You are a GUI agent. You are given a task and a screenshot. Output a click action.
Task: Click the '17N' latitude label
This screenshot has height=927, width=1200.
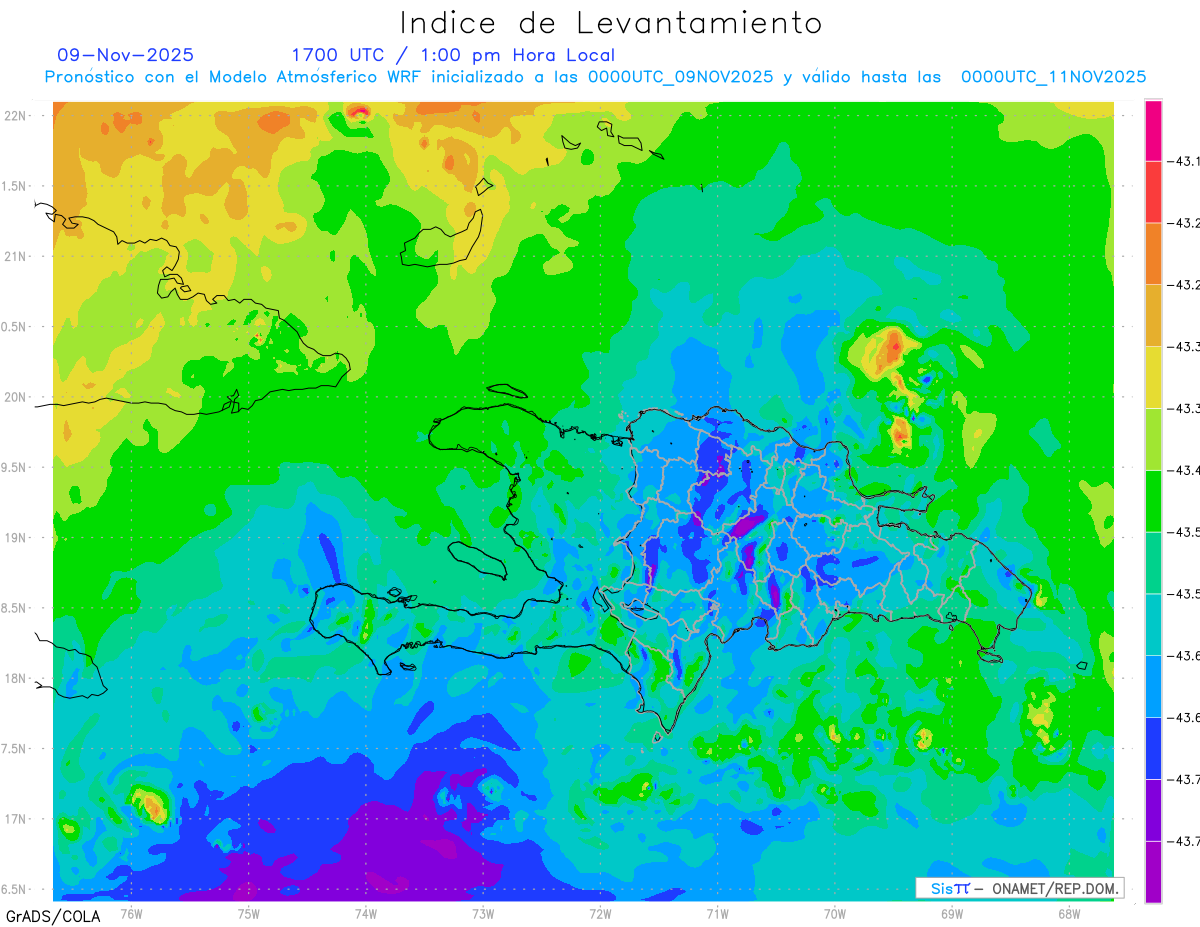click(x=15, y=819)
